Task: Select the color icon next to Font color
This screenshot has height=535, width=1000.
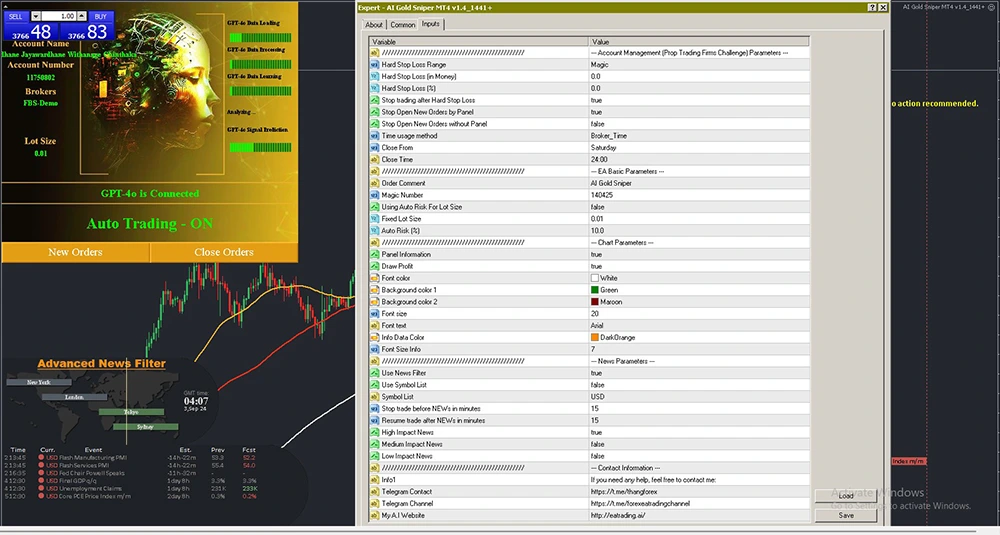Action: pos(375,278)
